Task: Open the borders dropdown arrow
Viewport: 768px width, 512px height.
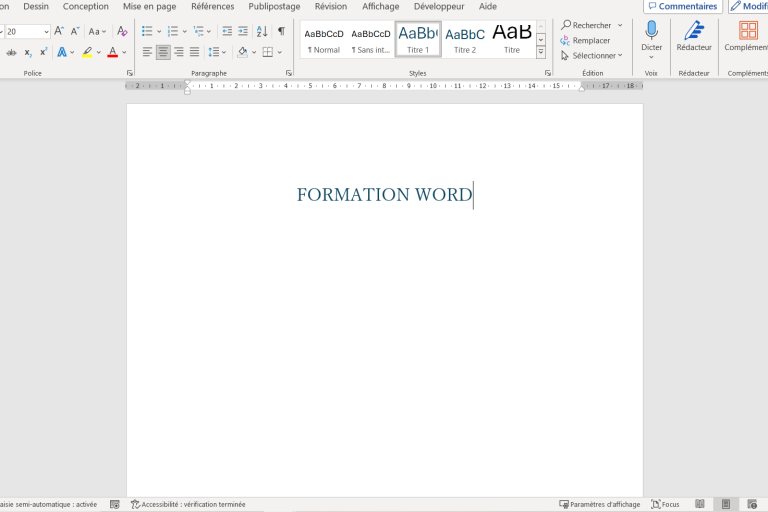Action: point(280,52)
